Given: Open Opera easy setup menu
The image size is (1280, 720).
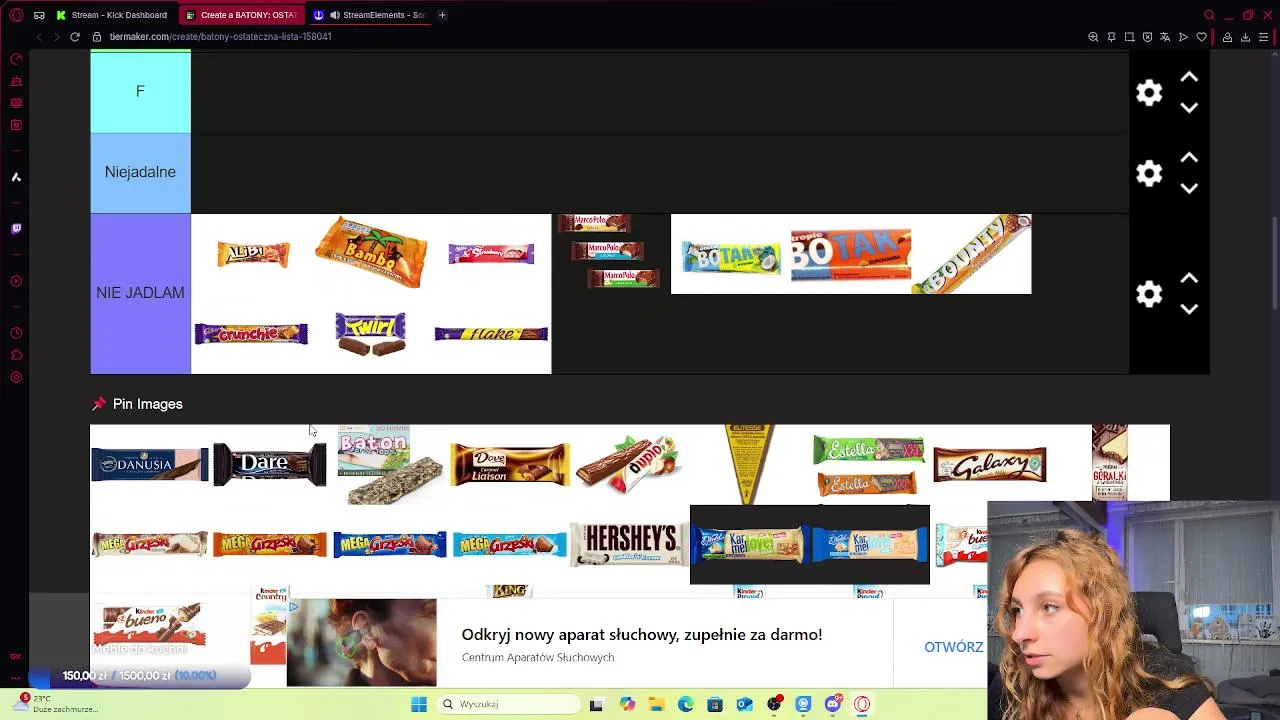Looking at the screenshot, I should [x=1264, y=37].
